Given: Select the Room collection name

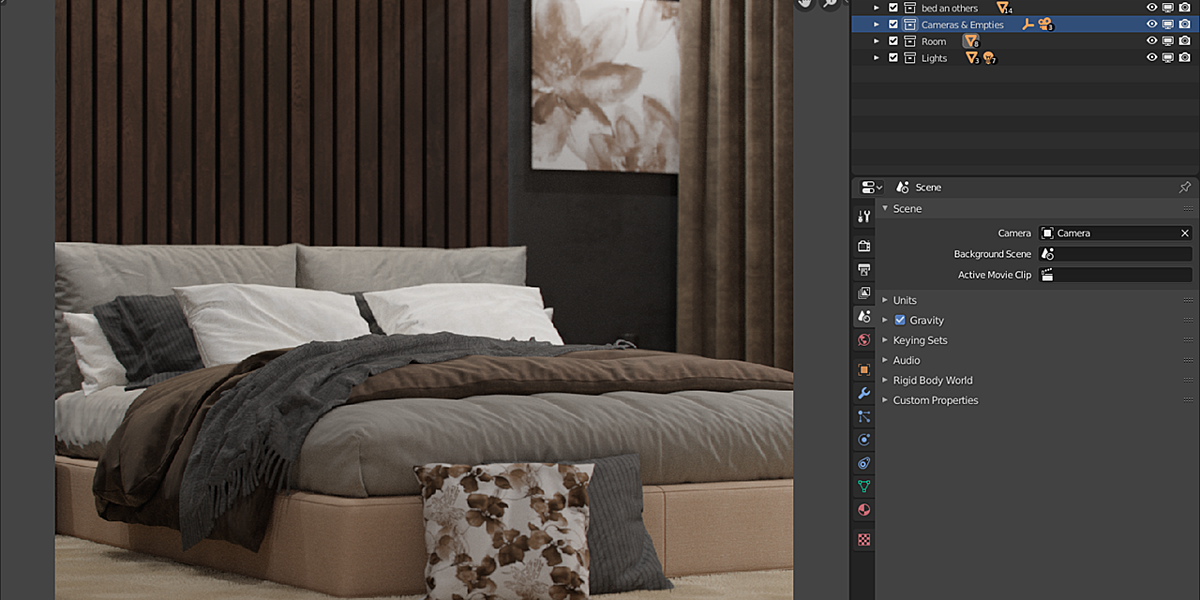Looking at the screenshot, I should click(x=933, y=41).
